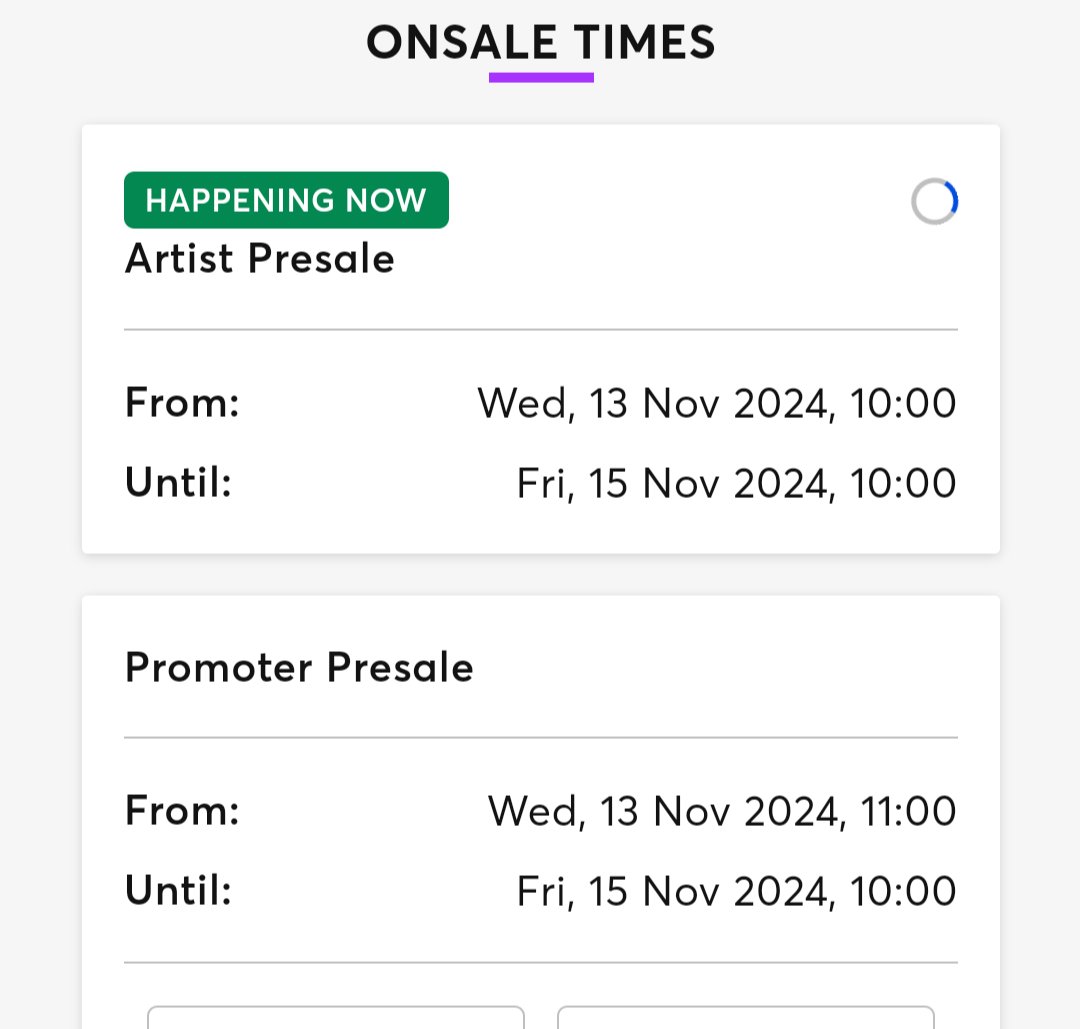Click empty space between the two presale cards

(x=540, y=575)
